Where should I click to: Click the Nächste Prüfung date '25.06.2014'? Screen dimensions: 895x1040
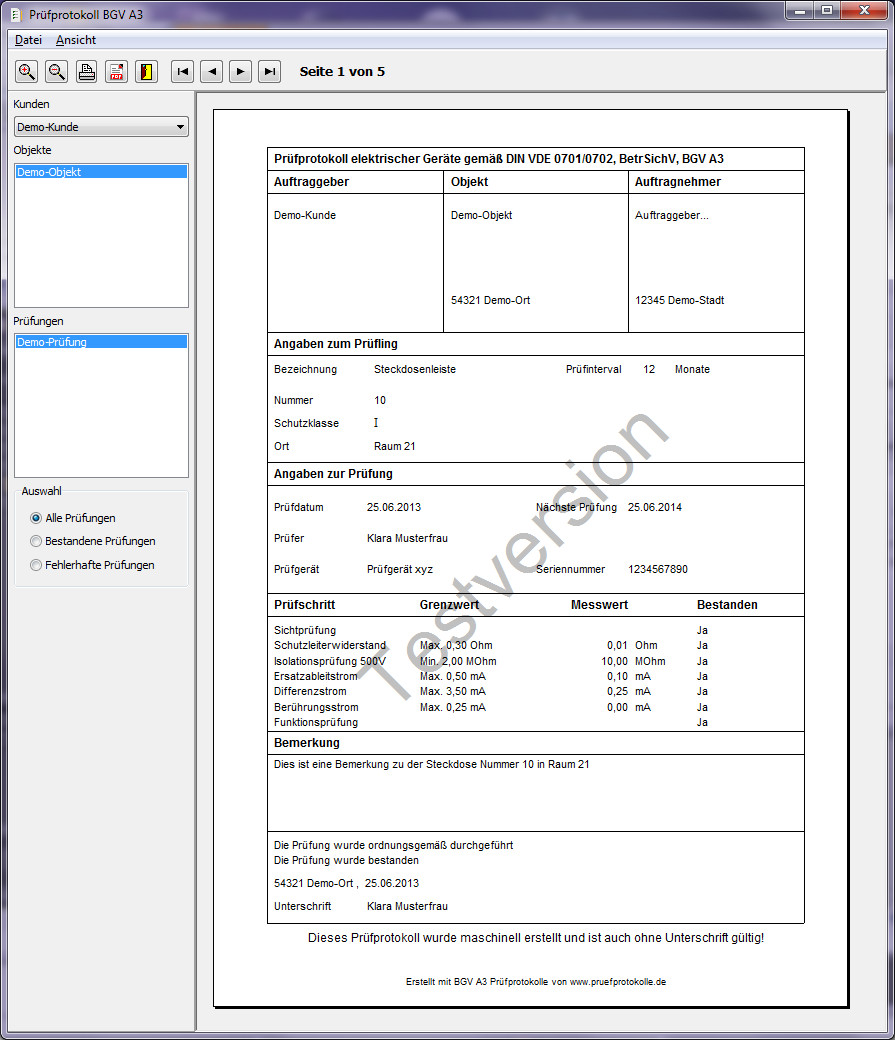(x=655, y=507)
